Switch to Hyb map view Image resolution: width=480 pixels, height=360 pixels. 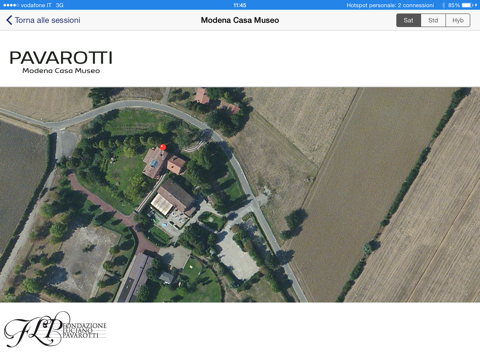pyautogui.click(x=458, y=20)
